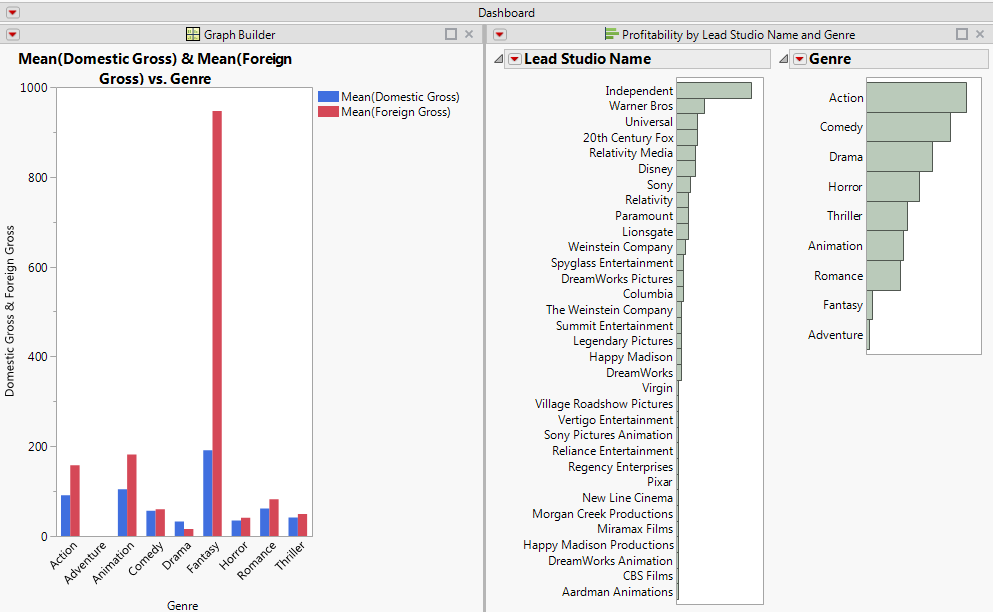
Task: Click the Sony studio label
Action: pos(659,184)
